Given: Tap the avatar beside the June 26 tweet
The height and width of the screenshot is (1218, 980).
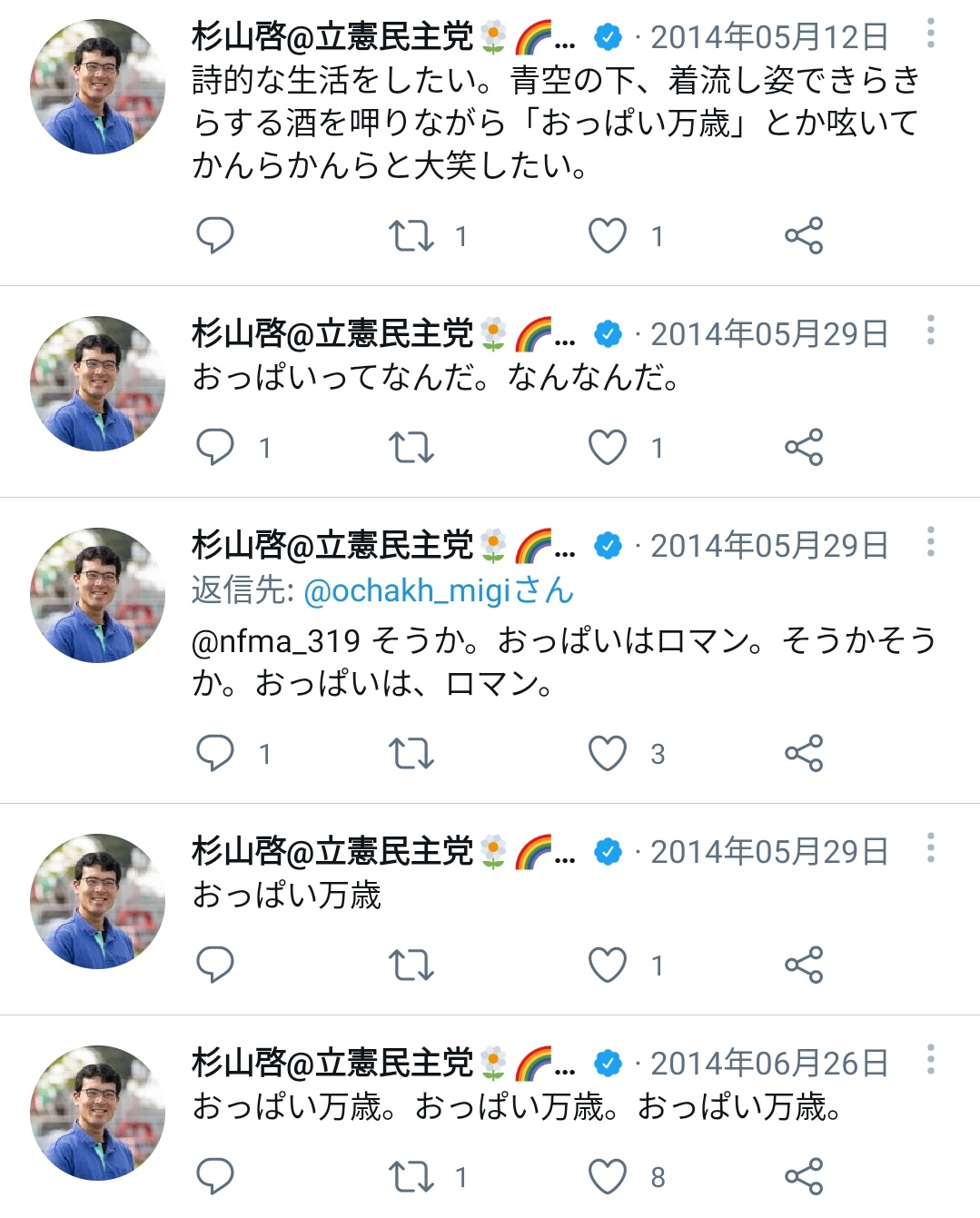Looking at the screenshot, I should [97, 1113].
